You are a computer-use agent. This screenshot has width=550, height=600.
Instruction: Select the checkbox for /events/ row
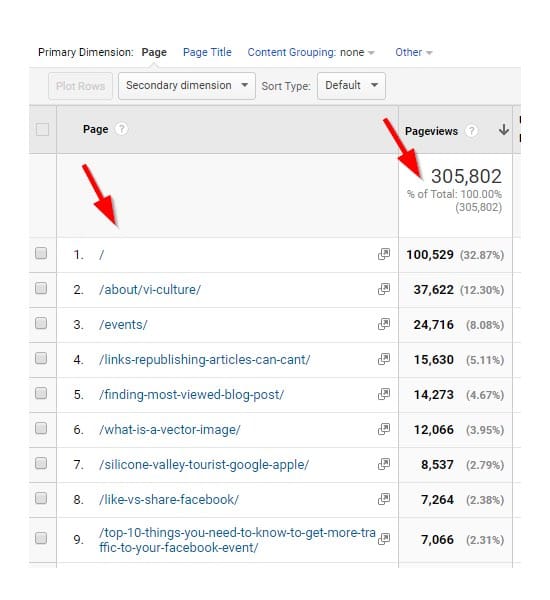click(x=41, y=323)
